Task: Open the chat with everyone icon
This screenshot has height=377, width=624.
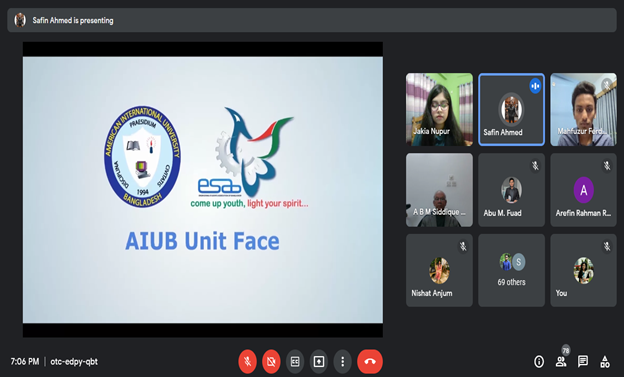Action: pyautogui.click(x=583, y=361)
